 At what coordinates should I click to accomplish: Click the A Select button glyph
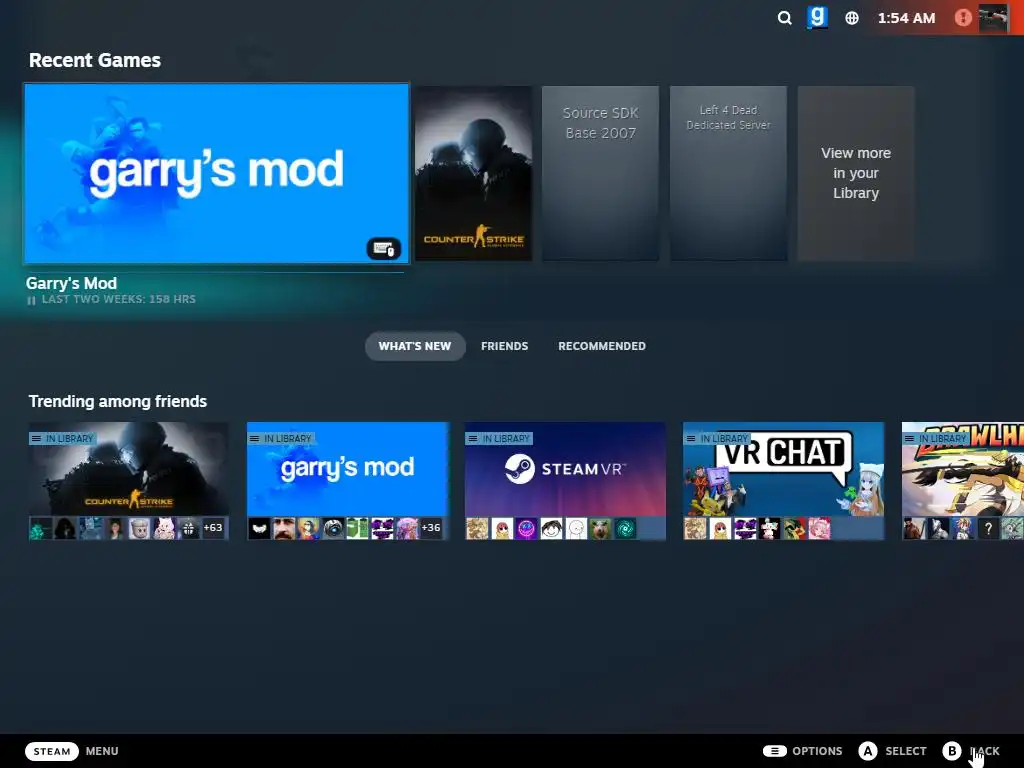point(867,751)
